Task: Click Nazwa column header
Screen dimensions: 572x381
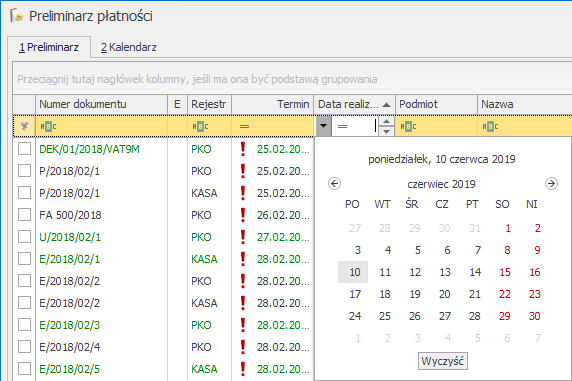Action: pyautogui.click(x=525, y=104)
